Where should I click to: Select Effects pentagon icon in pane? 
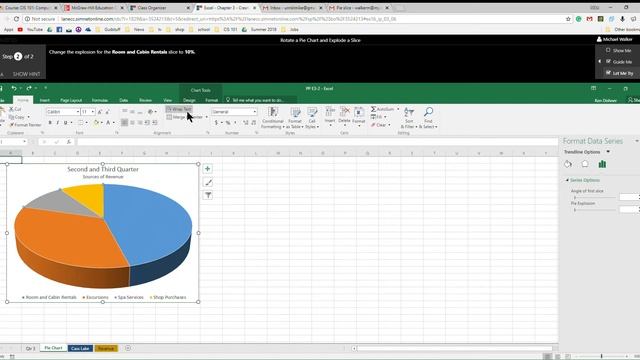coord(585,164)
